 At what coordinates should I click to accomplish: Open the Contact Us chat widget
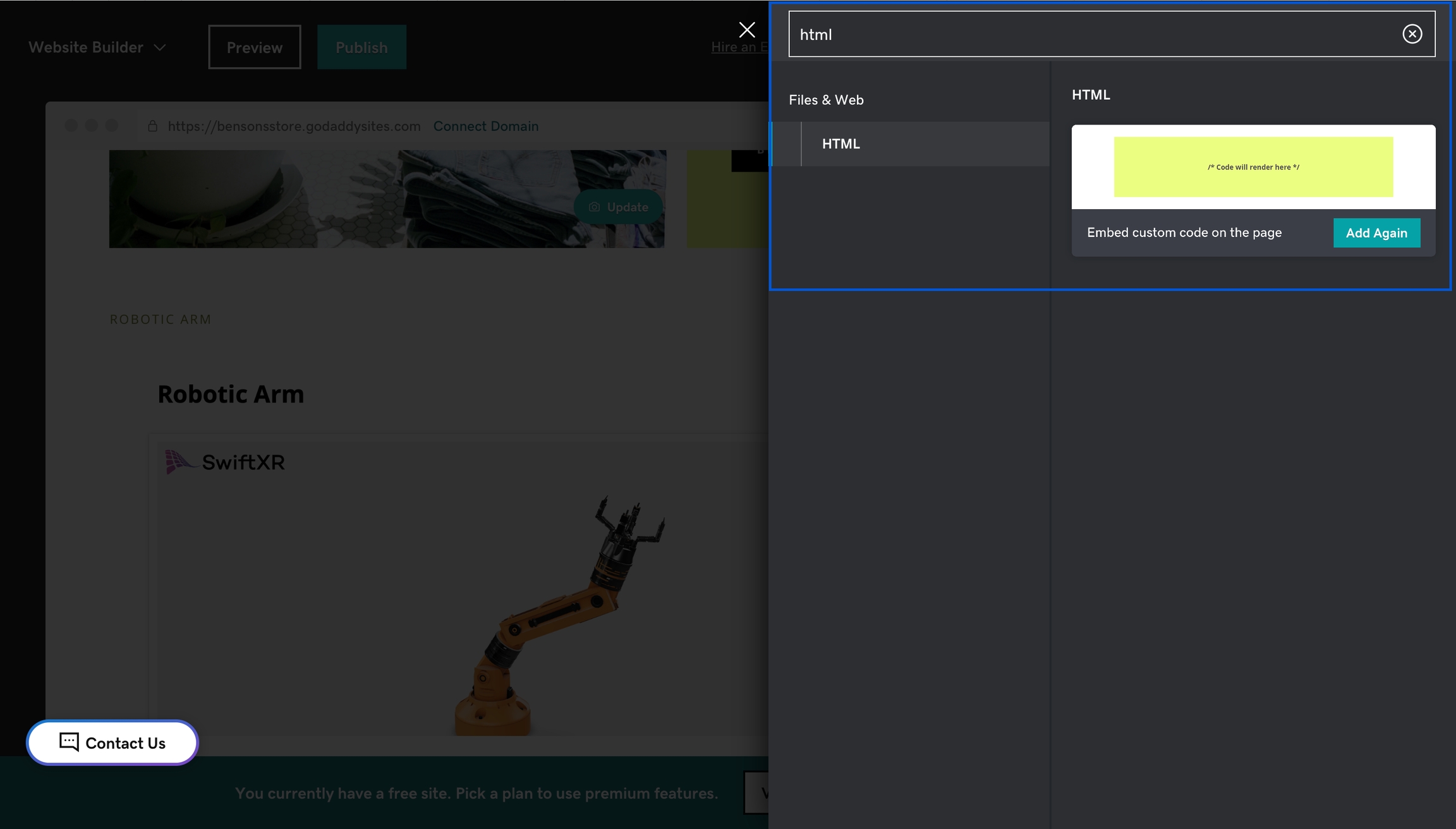click(x=112, y=743)
